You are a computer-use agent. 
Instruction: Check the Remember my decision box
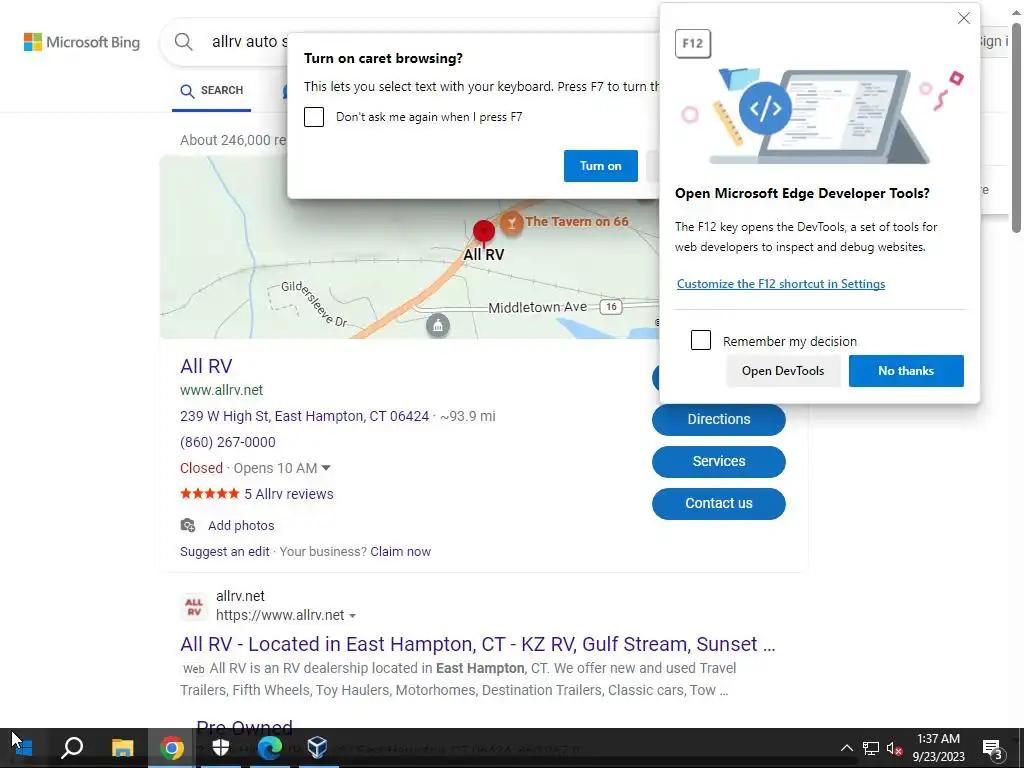(x=701, y=340)
